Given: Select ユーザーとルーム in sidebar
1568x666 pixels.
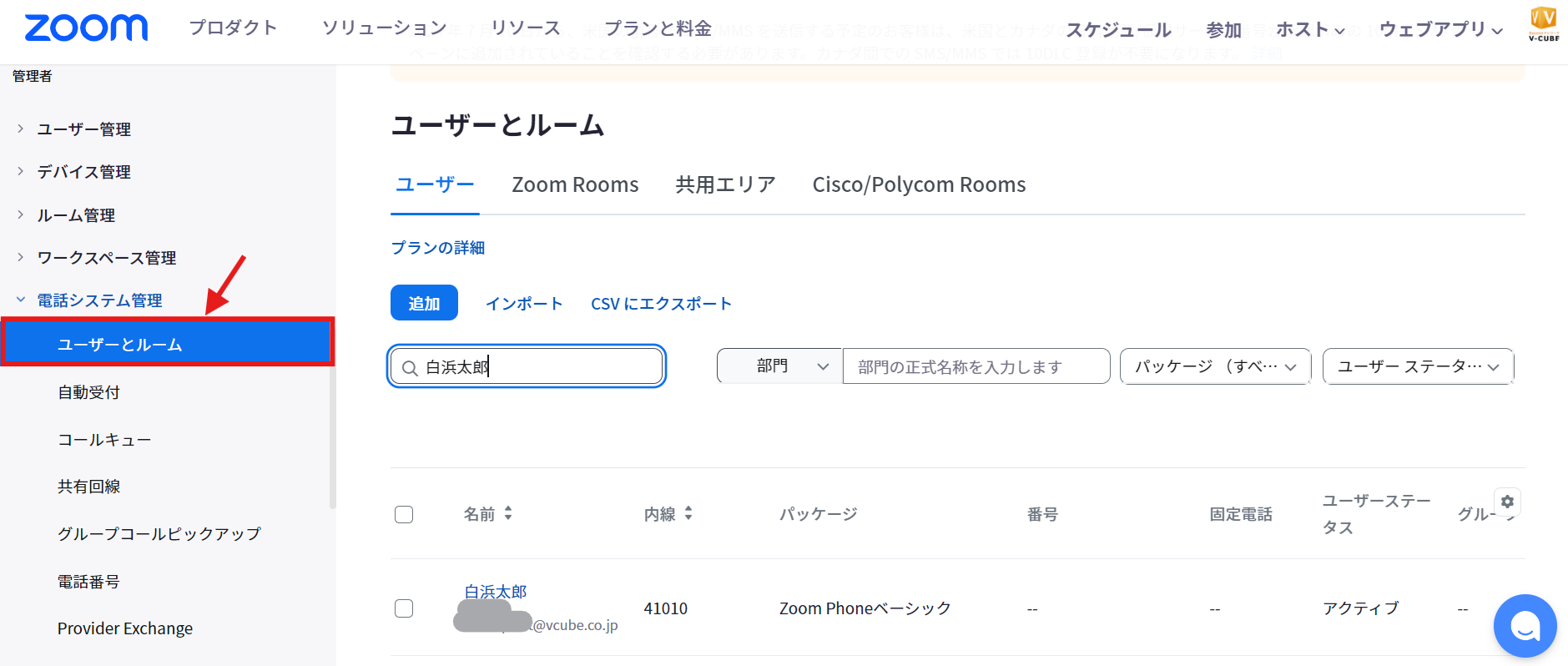Looking at the screenshot, I should (x=168, y=342).
